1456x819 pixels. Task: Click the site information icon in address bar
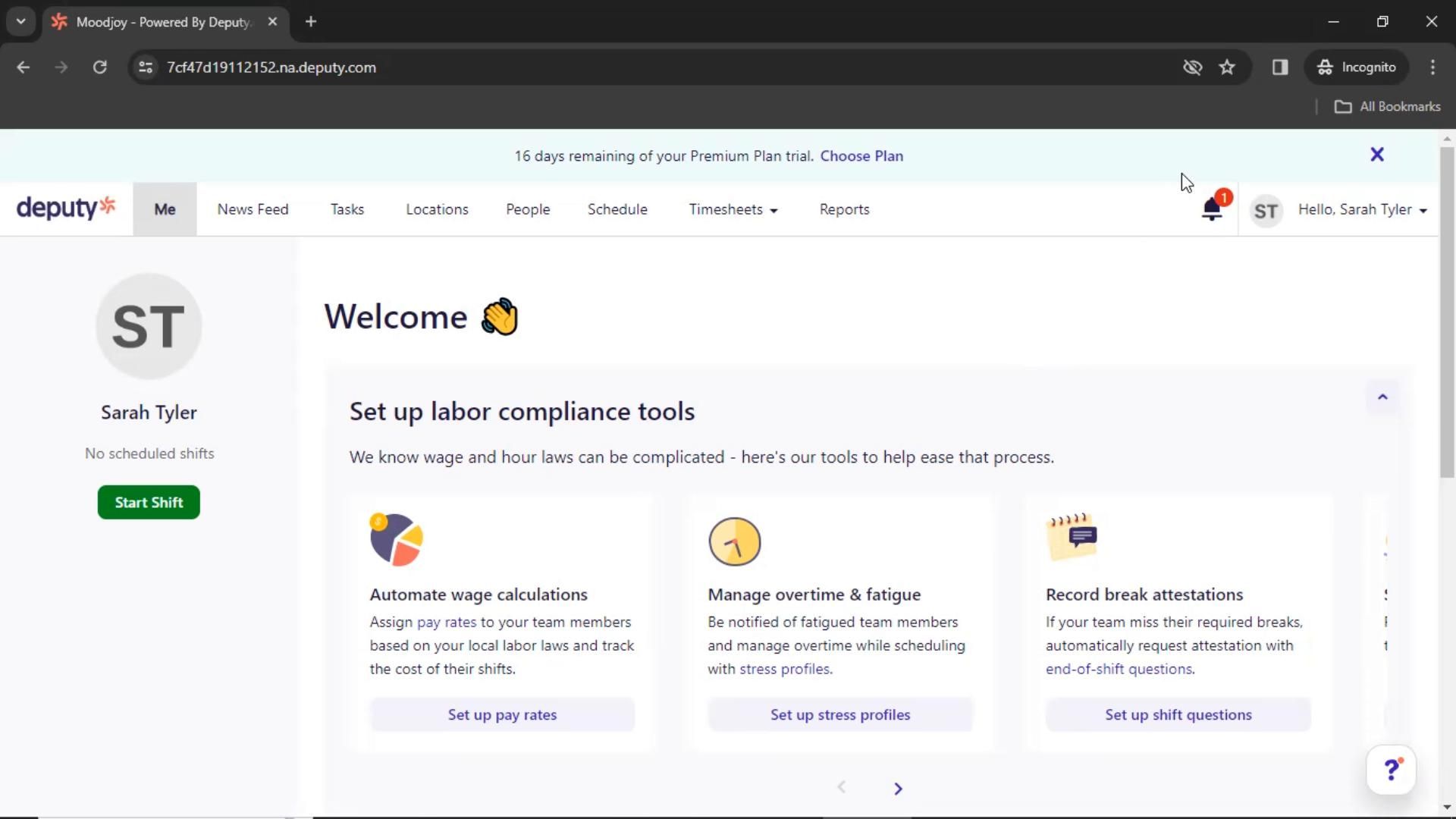[x=146, y=67]
